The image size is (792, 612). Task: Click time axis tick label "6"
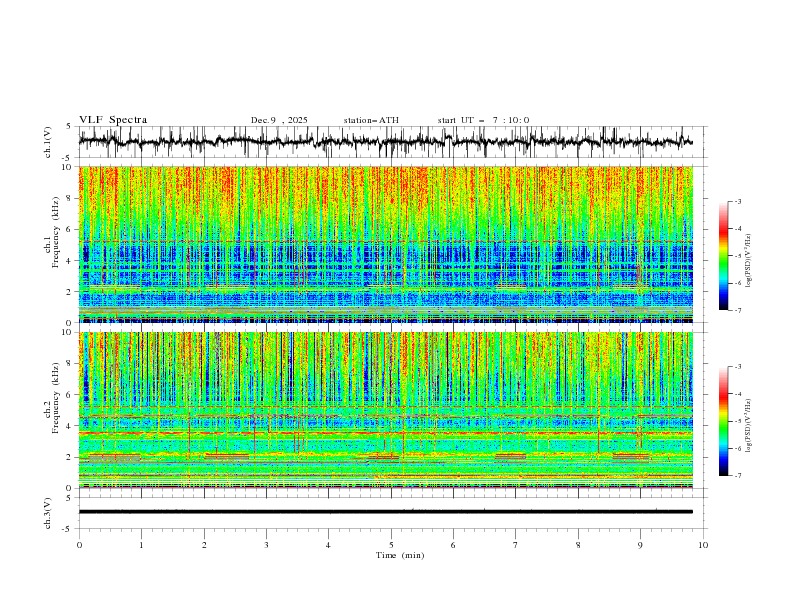tap(453, 545)
